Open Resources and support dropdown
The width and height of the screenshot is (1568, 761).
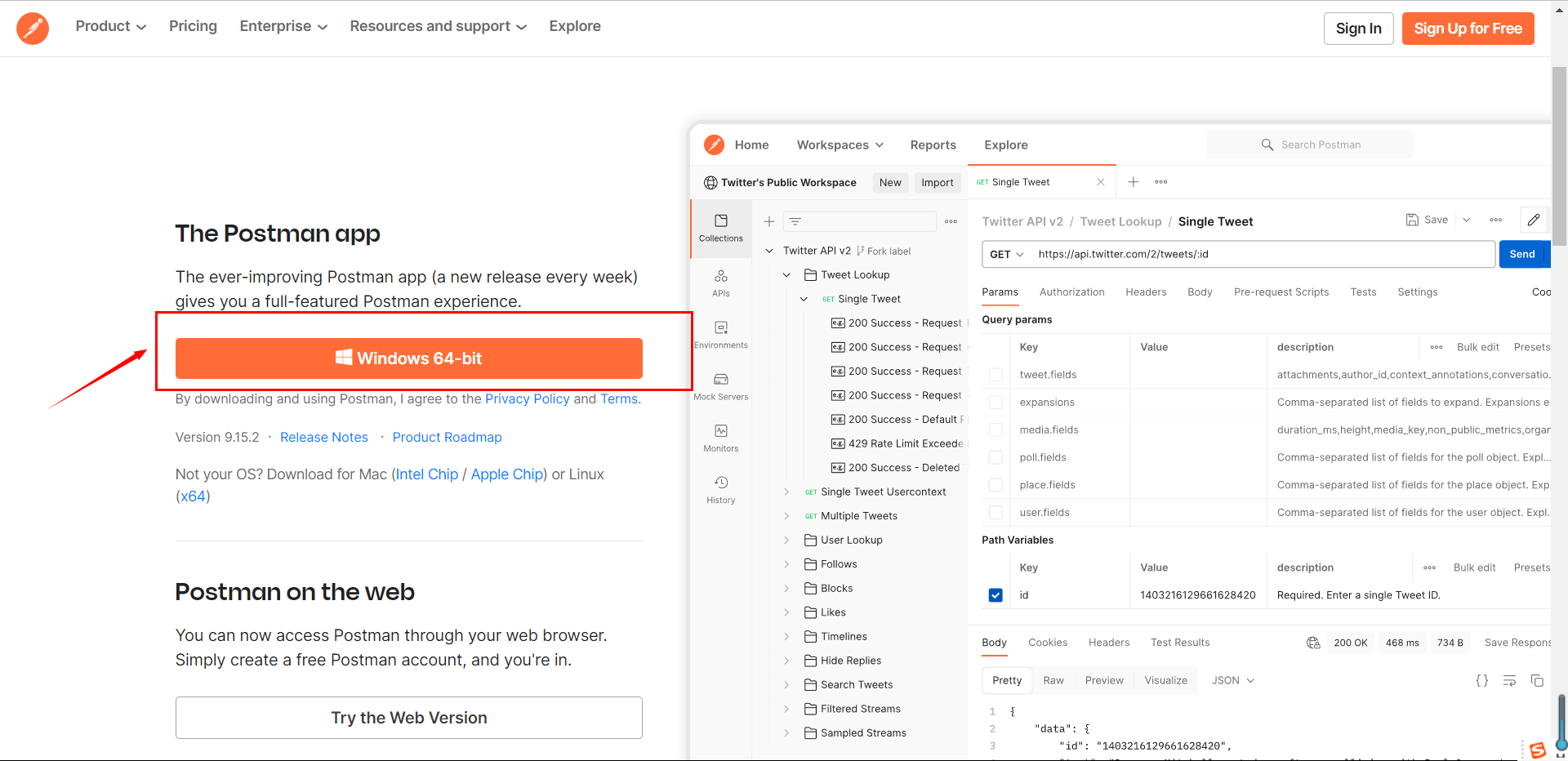[439, 26]
